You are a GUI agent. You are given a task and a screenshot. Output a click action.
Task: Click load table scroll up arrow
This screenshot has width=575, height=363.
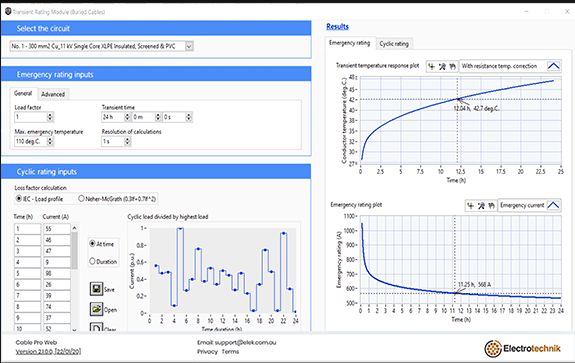coord(74,228)
